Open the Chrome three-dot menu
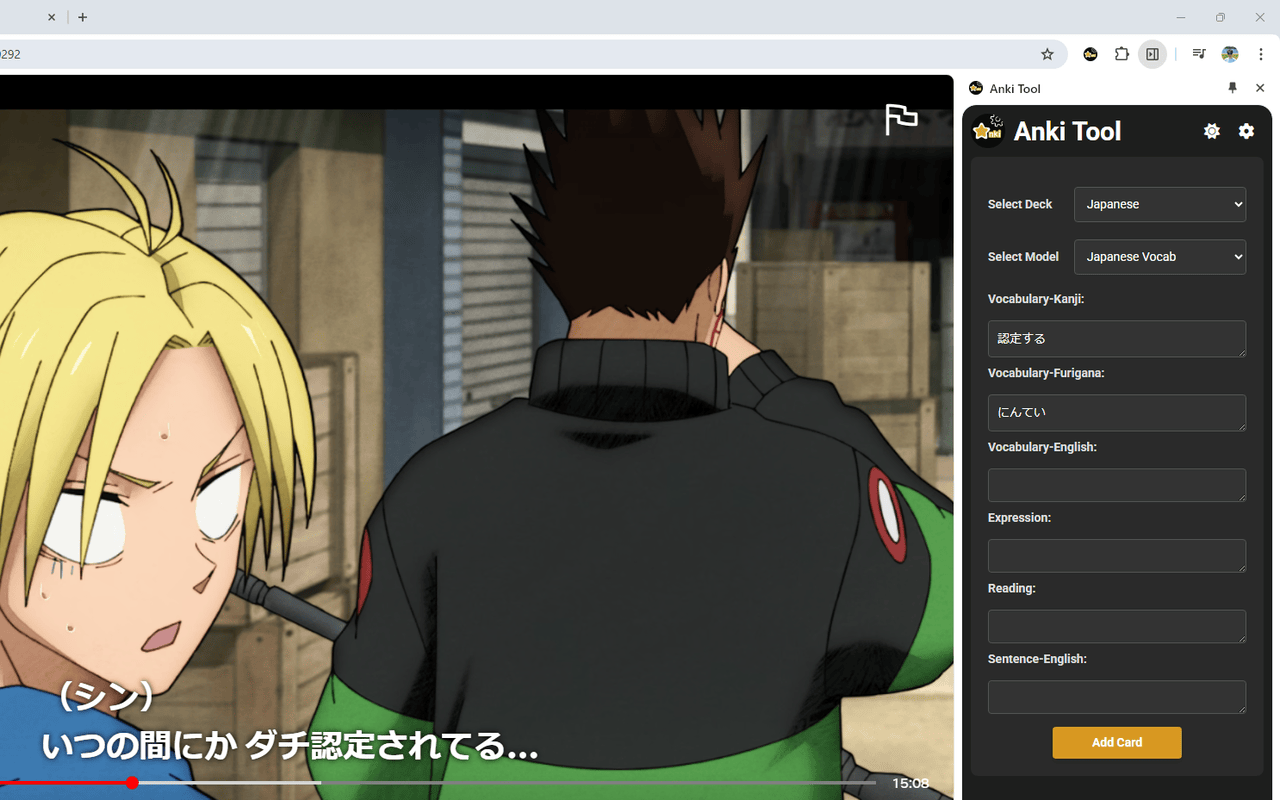The height and width of the screenshot is (800, 1280). tap(1261, 54)
